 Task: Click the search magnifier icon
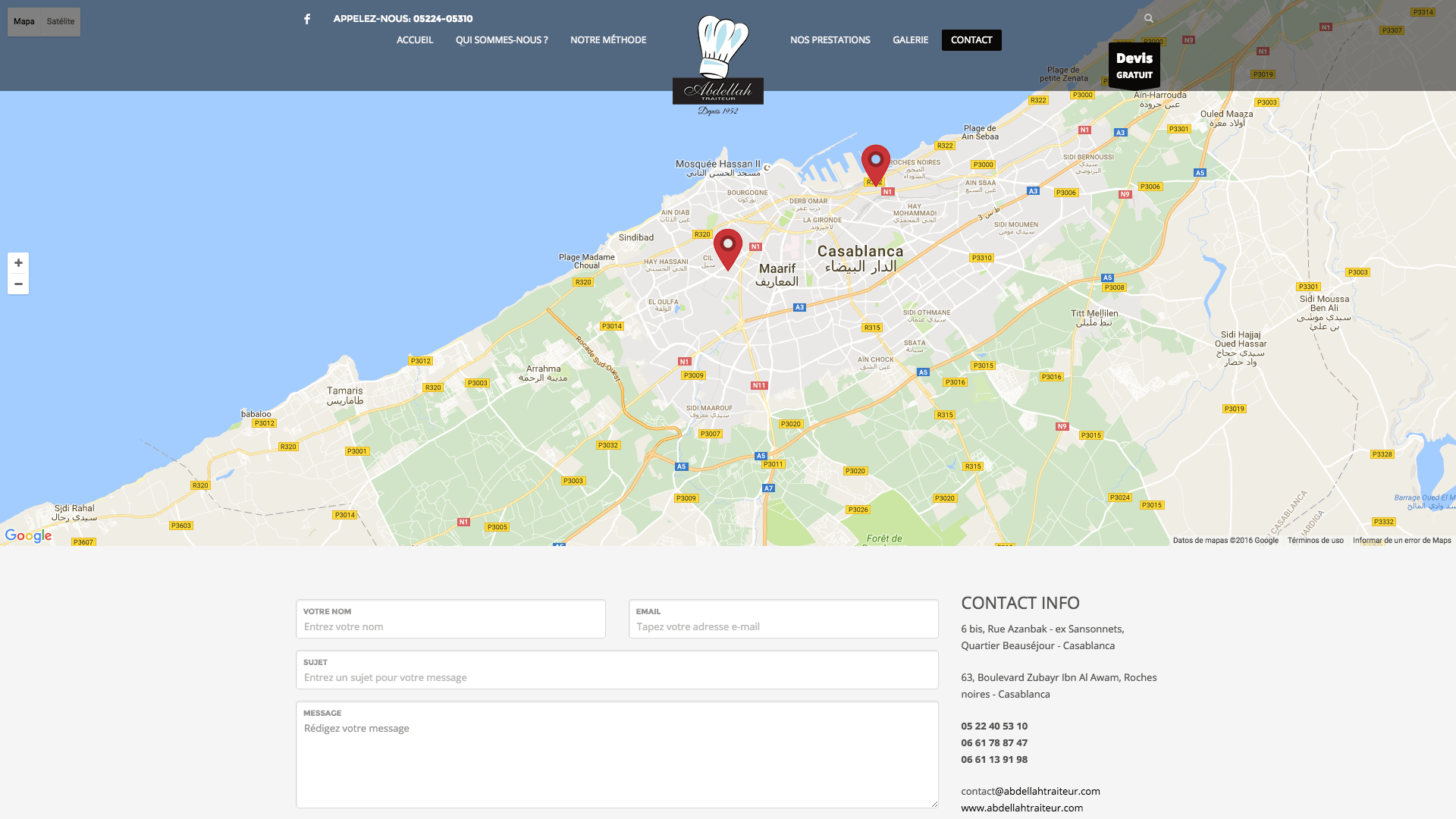click(1149, 18)
